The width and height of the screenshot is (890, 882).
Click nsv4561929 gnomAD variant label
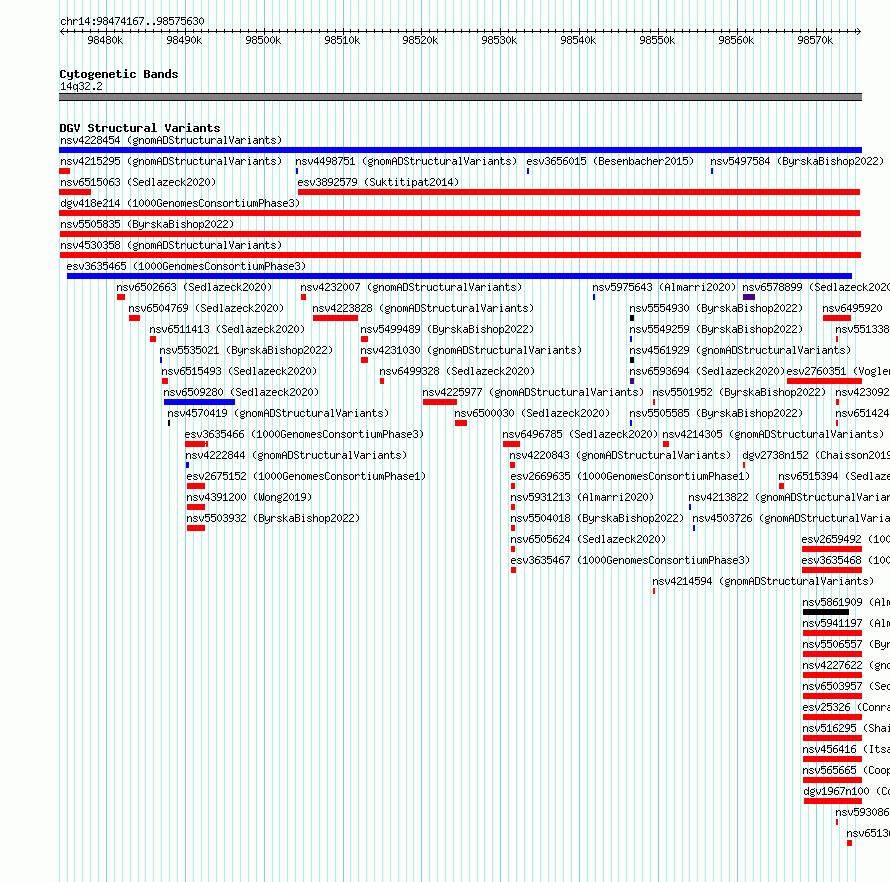(740, 350)
